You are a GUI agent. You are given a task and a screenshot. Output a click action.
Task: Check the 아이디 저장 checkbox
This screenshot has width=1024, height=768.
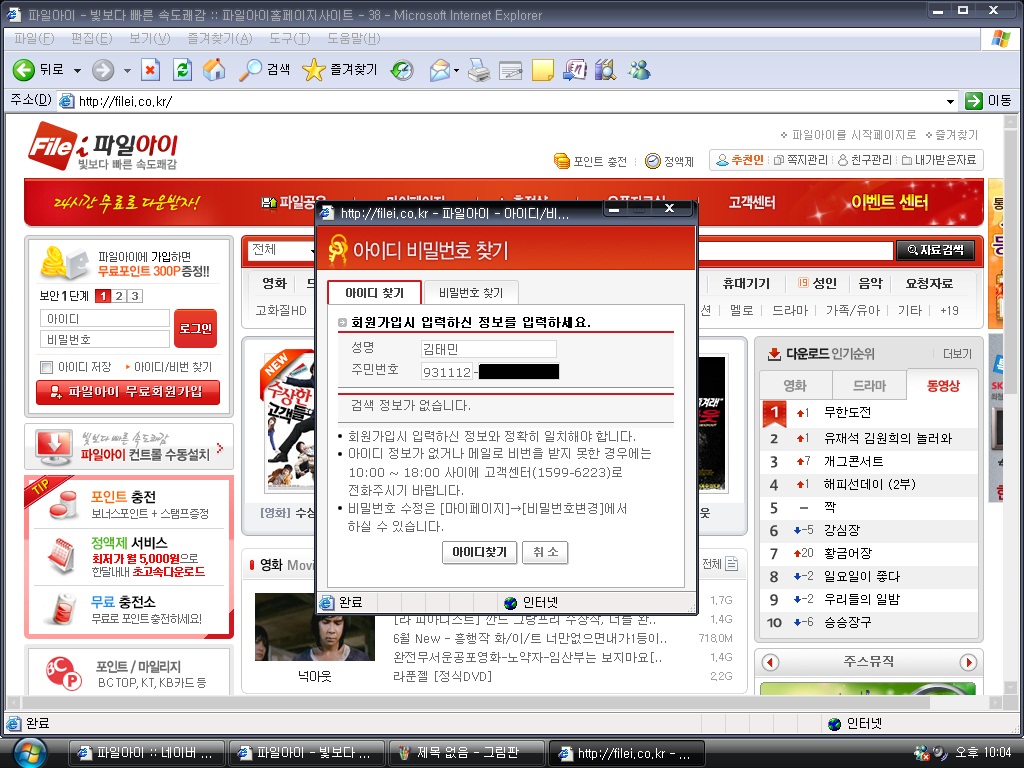[46, 367]
